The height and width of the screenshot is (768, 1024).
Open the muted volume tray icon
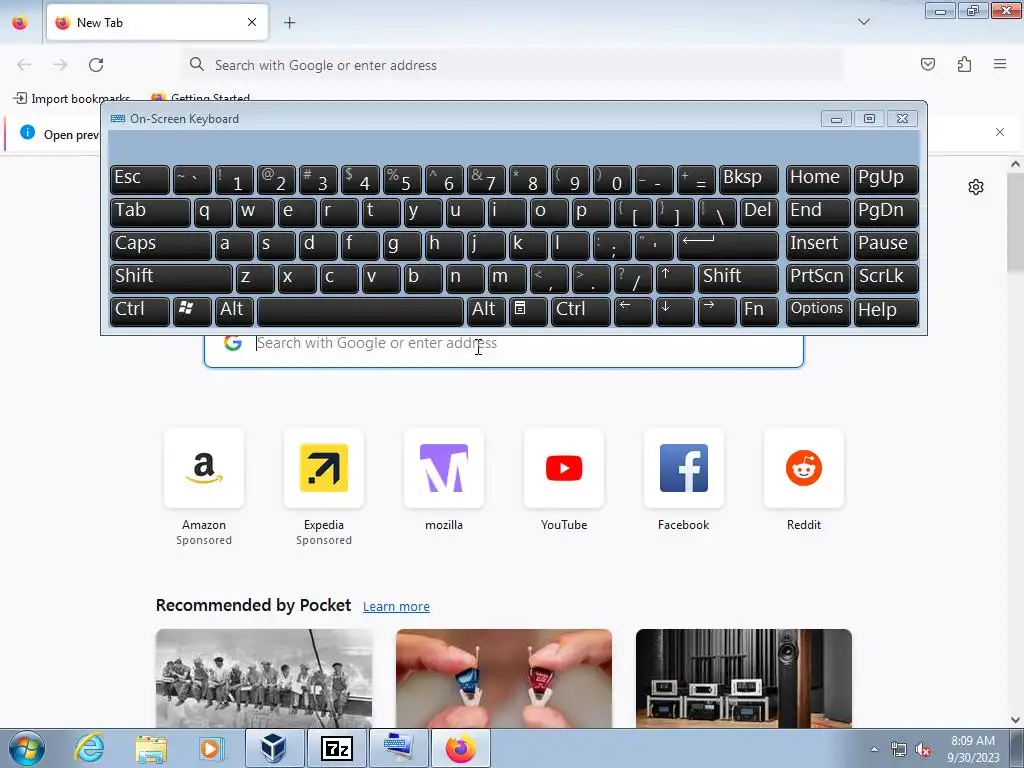(x=923, y=750)
